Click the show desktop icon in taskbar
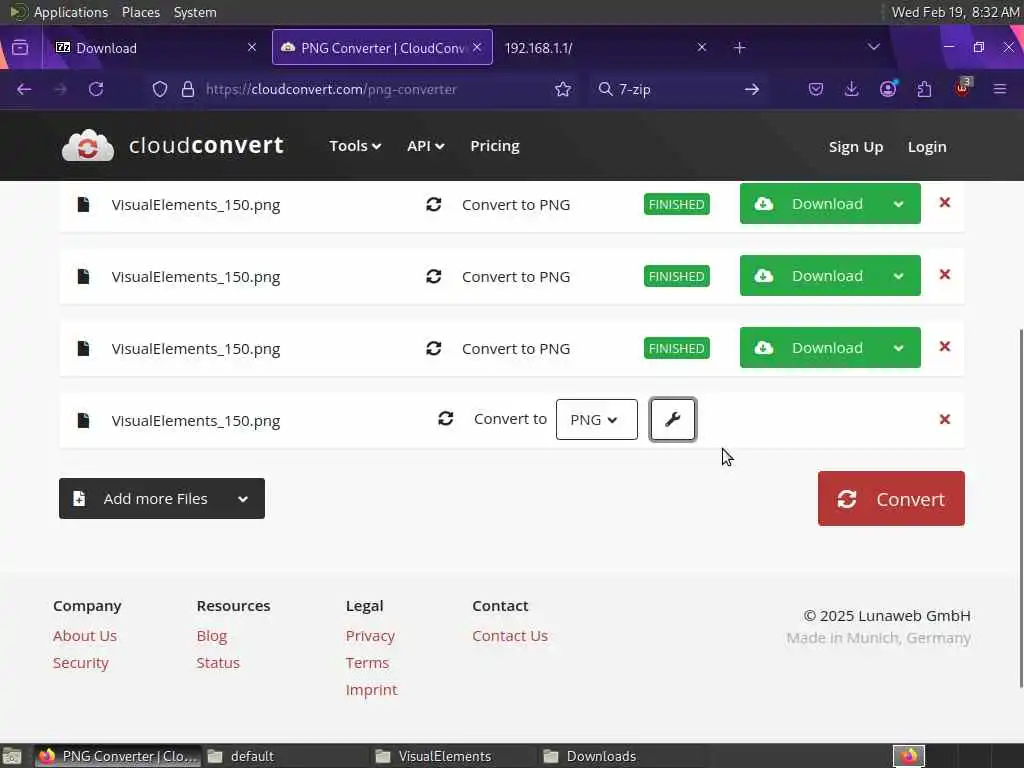Screen dimensions: 1024x768 click(x=12, y=756)
